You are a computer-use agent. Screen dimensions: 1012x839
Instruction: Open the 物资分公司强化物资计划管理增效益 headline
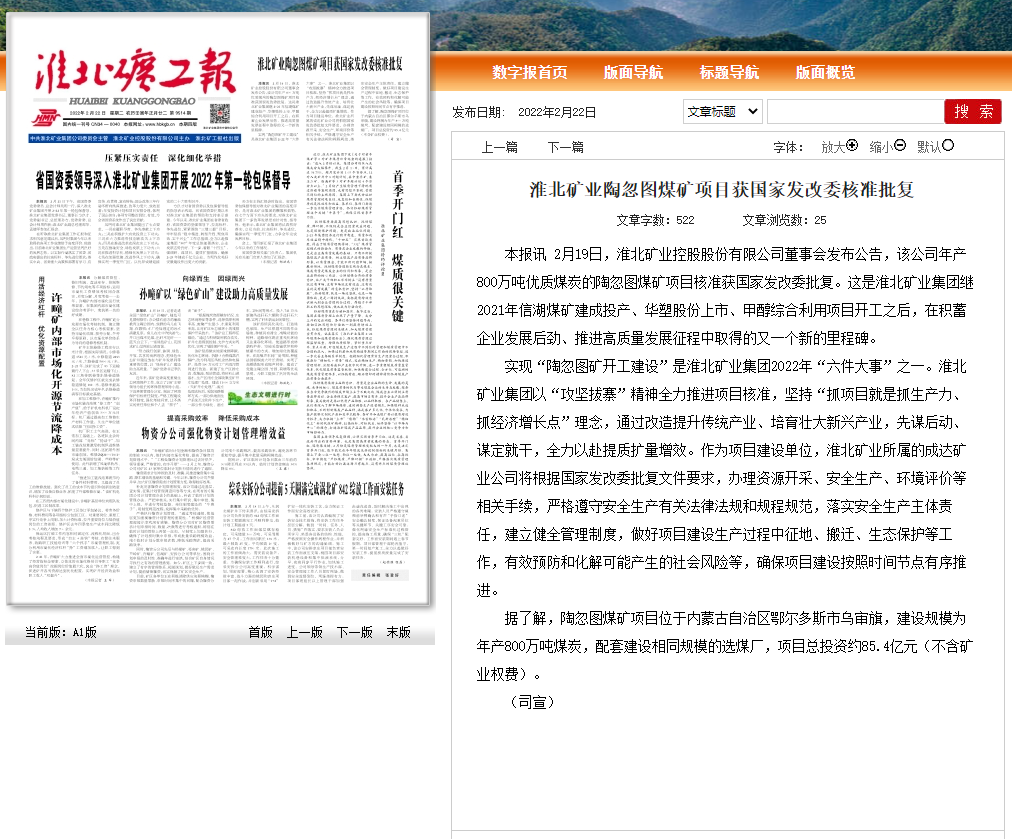pyautogui.click(x=213, y=432)
